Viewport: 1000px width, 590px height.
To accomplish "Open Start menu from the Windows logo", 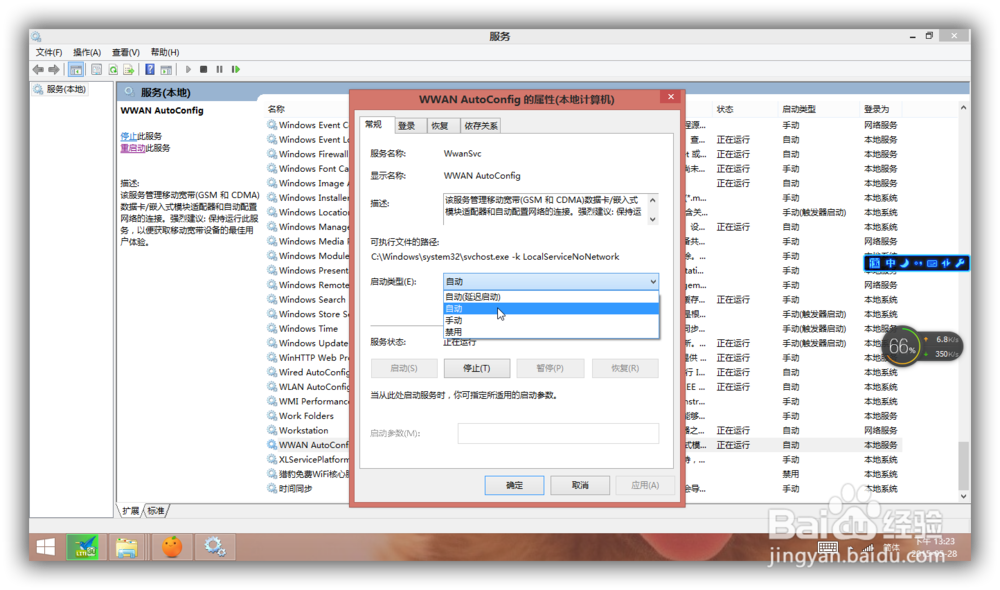I will click(x=46, y=547).
